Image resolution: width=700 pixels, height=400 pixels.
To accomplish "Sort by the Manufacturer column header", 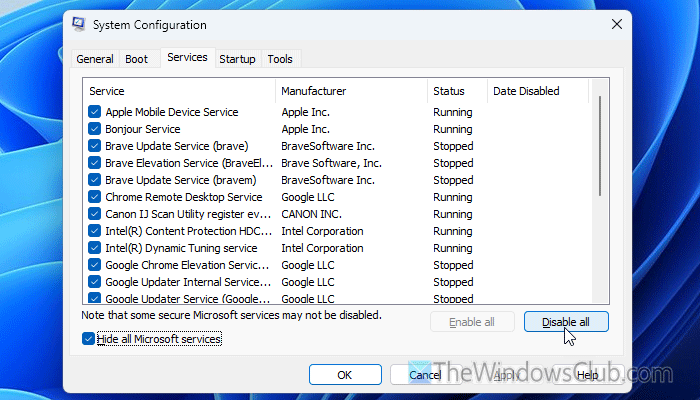I will 351,91.
